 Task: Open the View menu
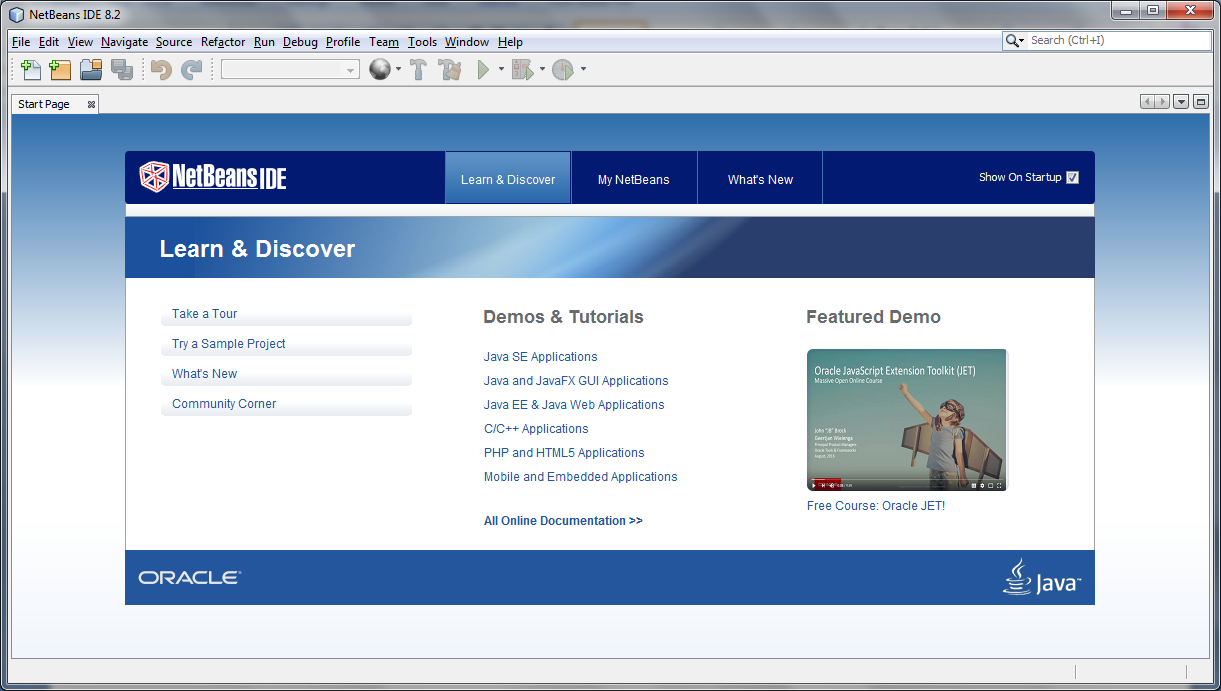click(x=80, y=42)
